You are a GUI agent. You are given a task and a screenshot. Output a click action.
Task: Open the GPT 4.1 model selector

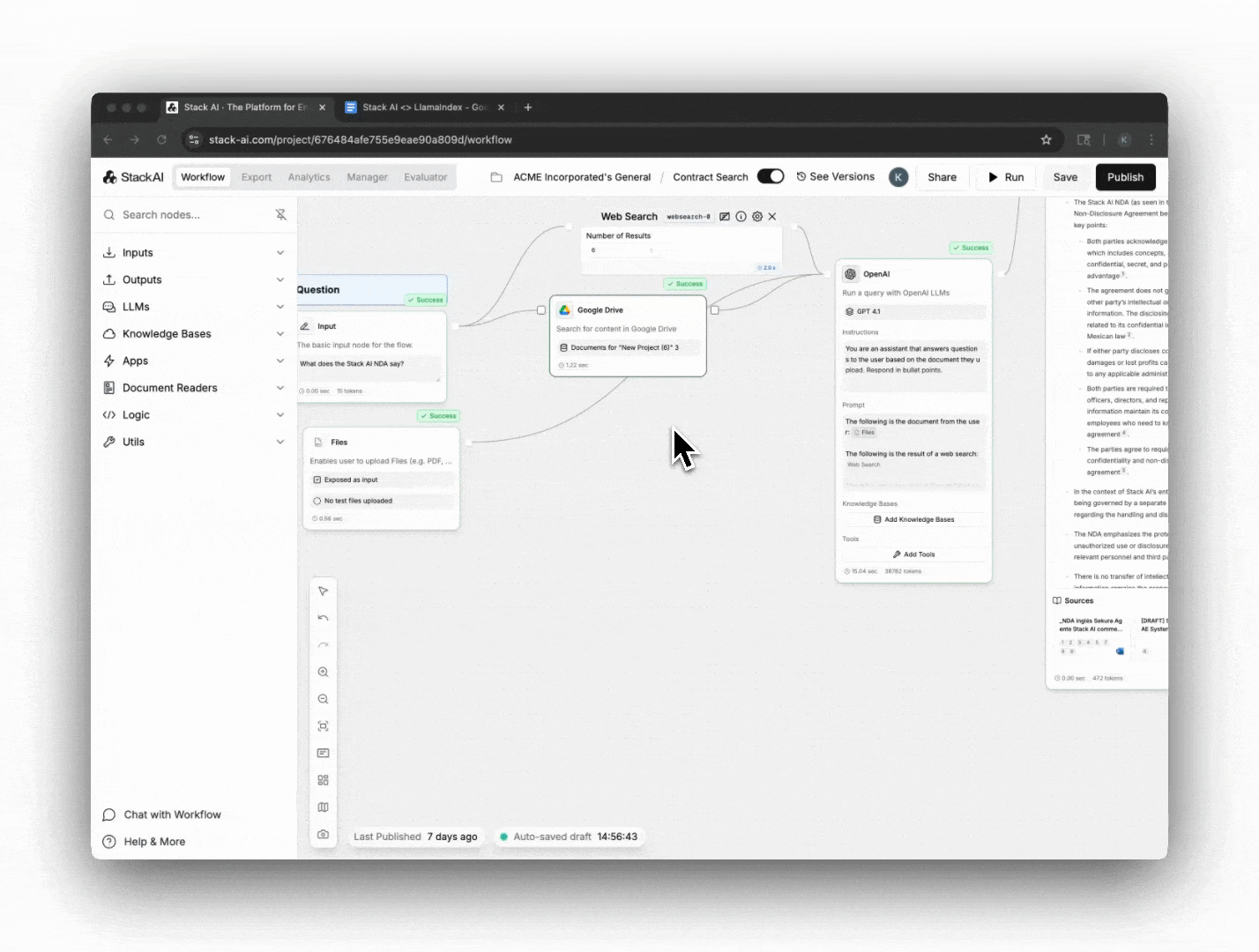point(913,311)
